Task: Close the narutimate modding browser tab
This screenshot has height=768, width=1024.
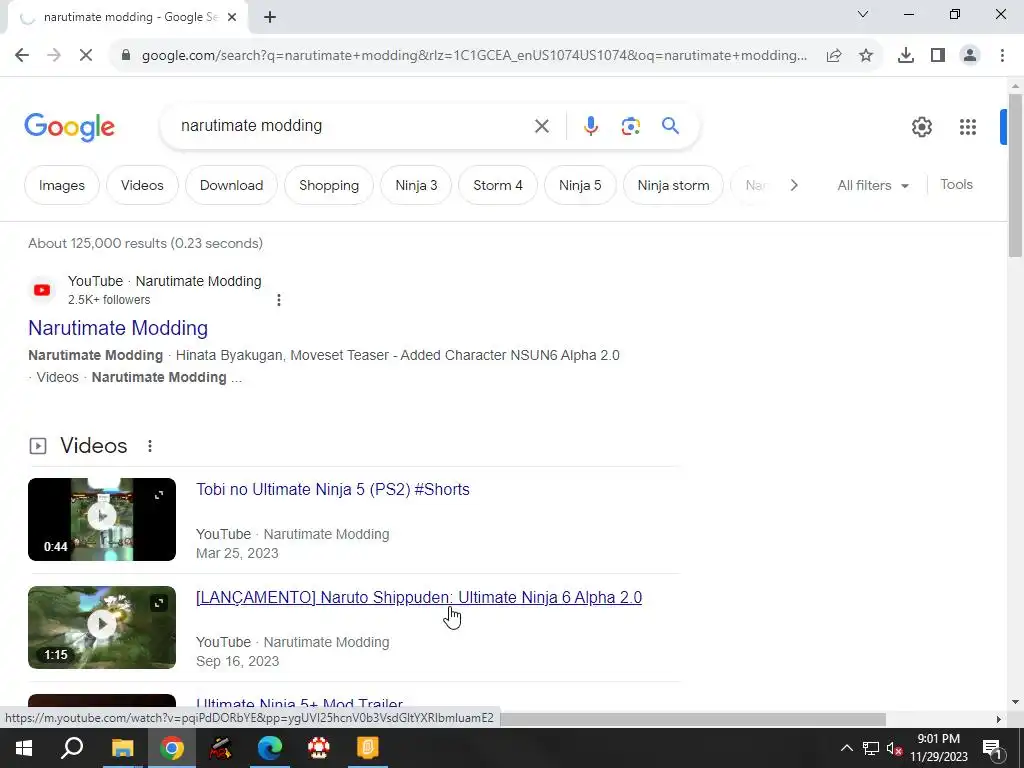Action: coord(232,18)
